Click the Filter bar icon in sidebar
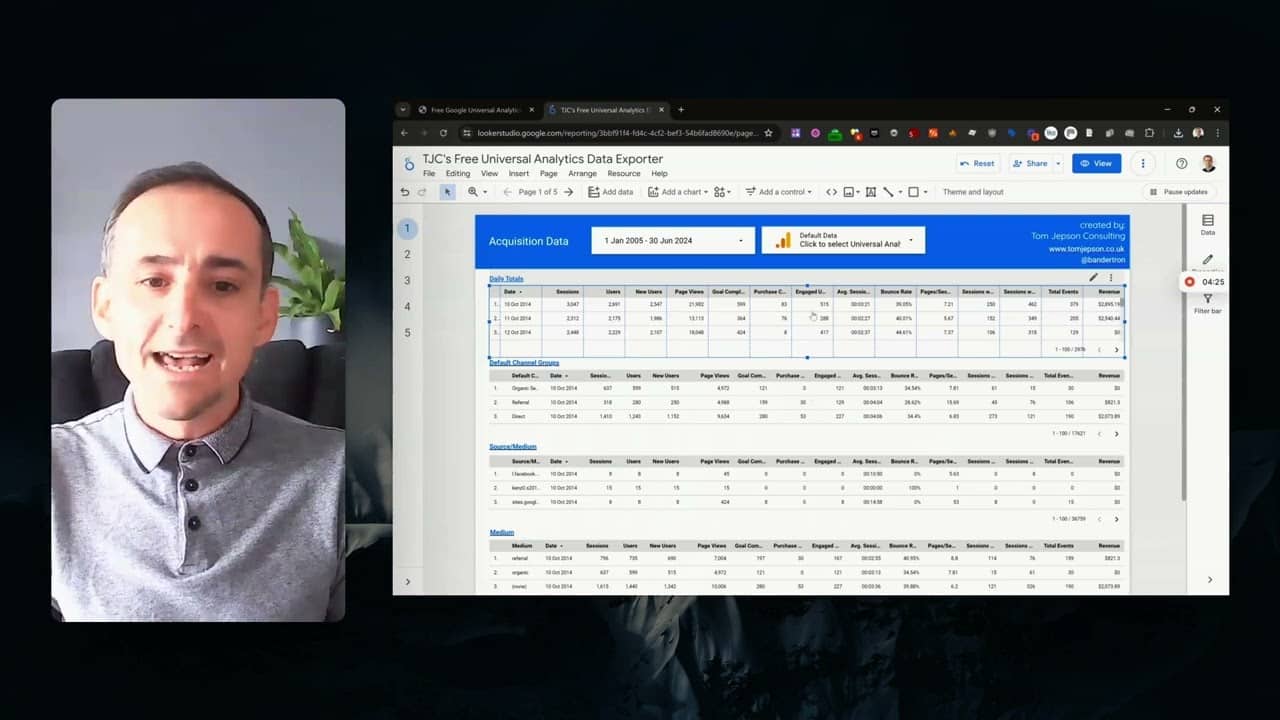 [x=1207, y=300]
